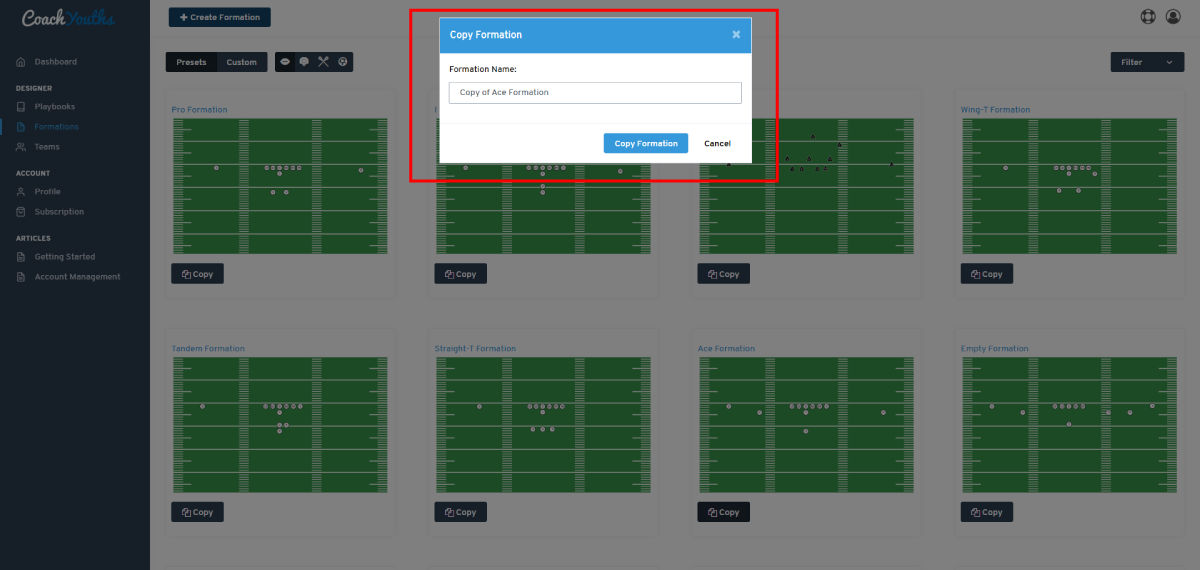Close the Copy Formation dialog
The height and width of the screenshot is (570, 1200).
pos(736,35)
